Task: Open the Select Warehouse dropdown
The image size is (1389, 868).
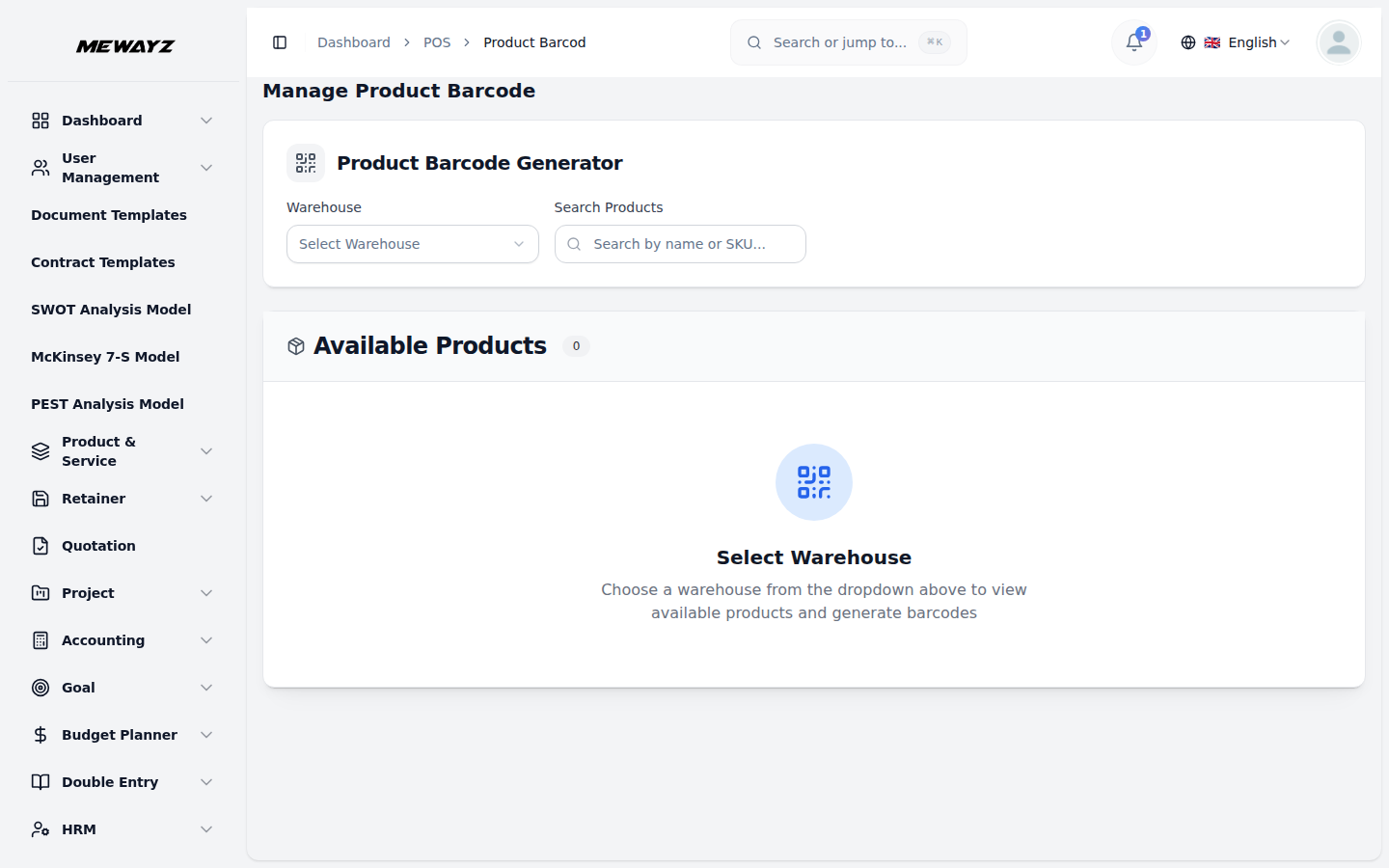Action: (x=413, y=244)
